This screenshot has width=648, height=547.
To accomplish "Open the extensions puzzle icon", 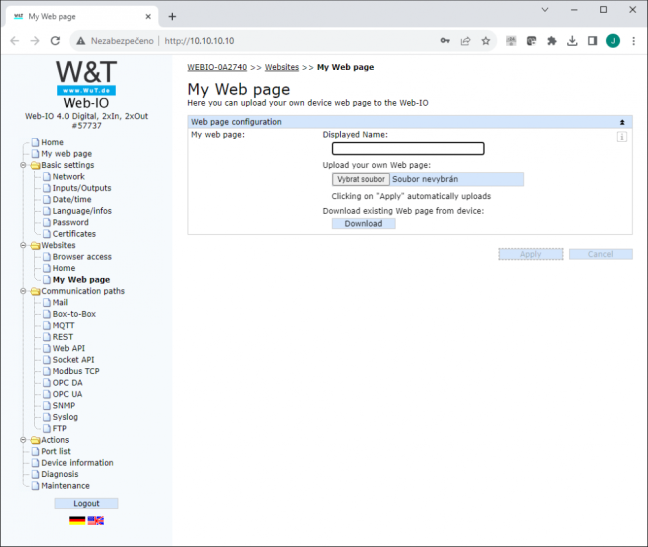I will (552, 41).
